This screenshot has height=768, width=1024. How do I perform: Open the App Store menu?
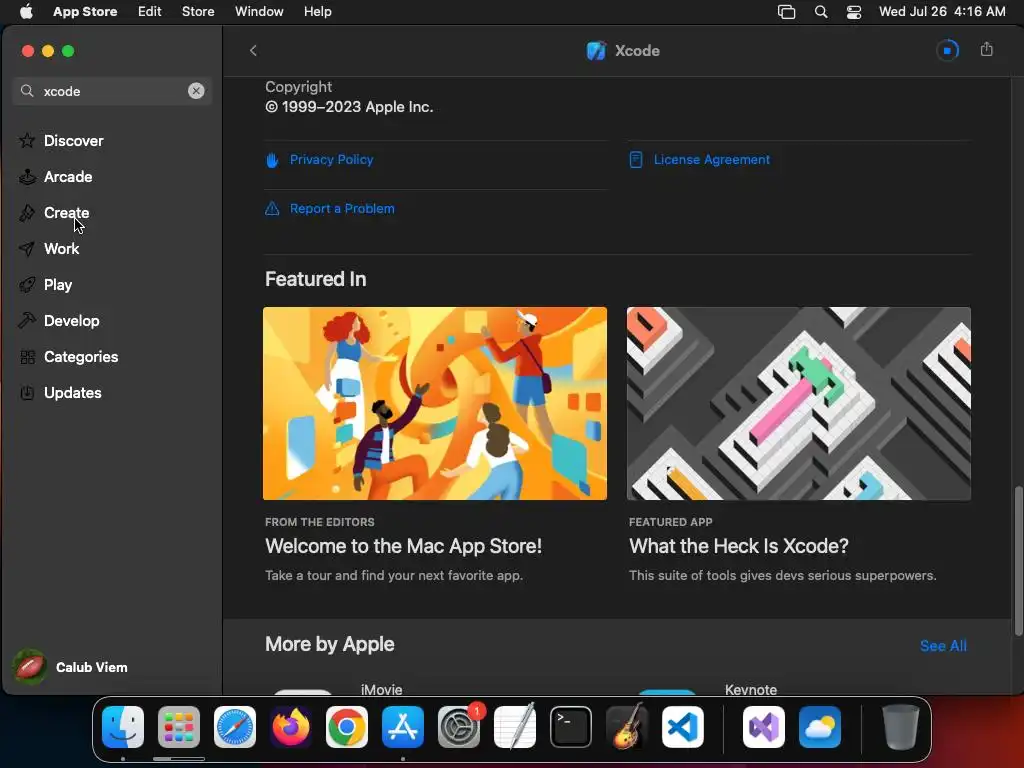coord(85,12)
